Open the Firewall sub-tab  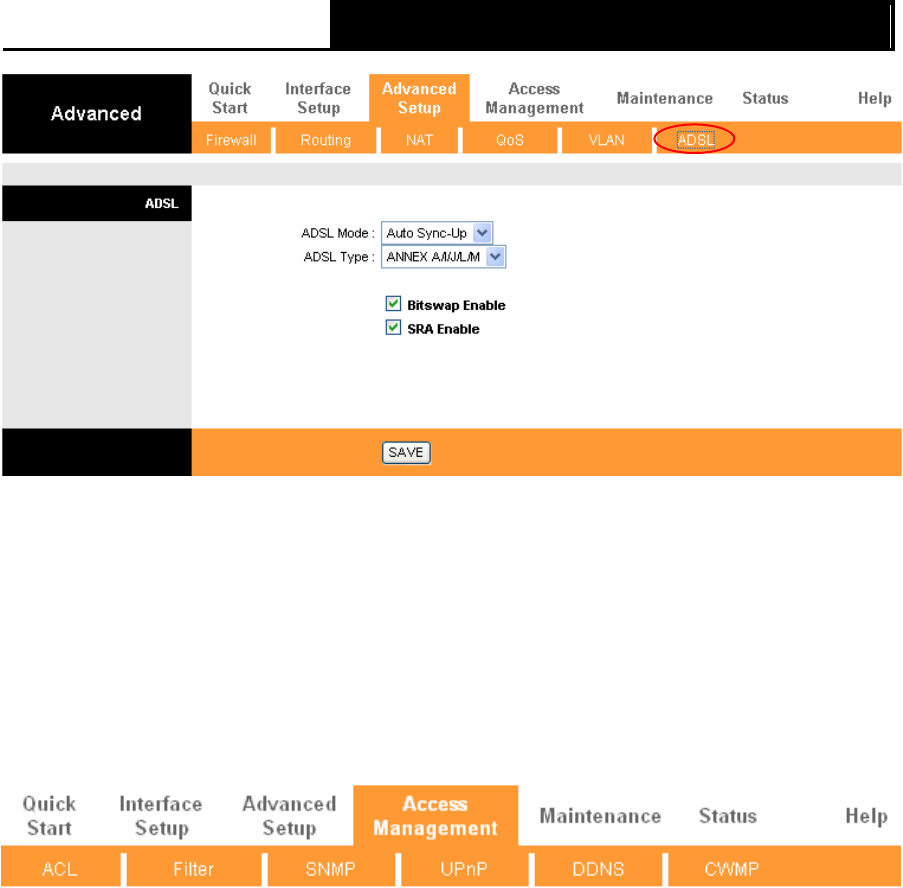click(x=231, y=140)
